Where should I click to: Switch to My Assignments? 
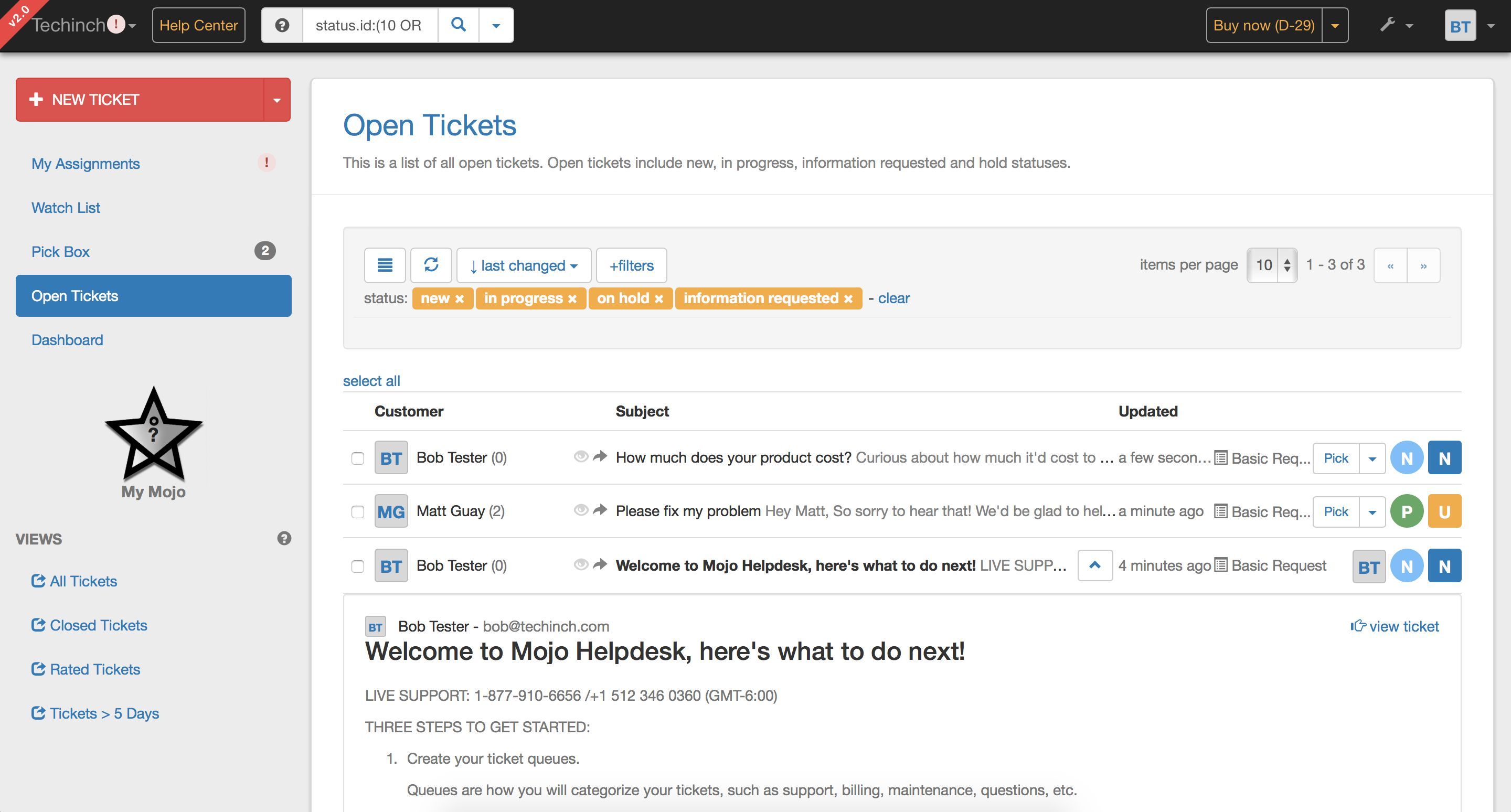click(85, 164)
